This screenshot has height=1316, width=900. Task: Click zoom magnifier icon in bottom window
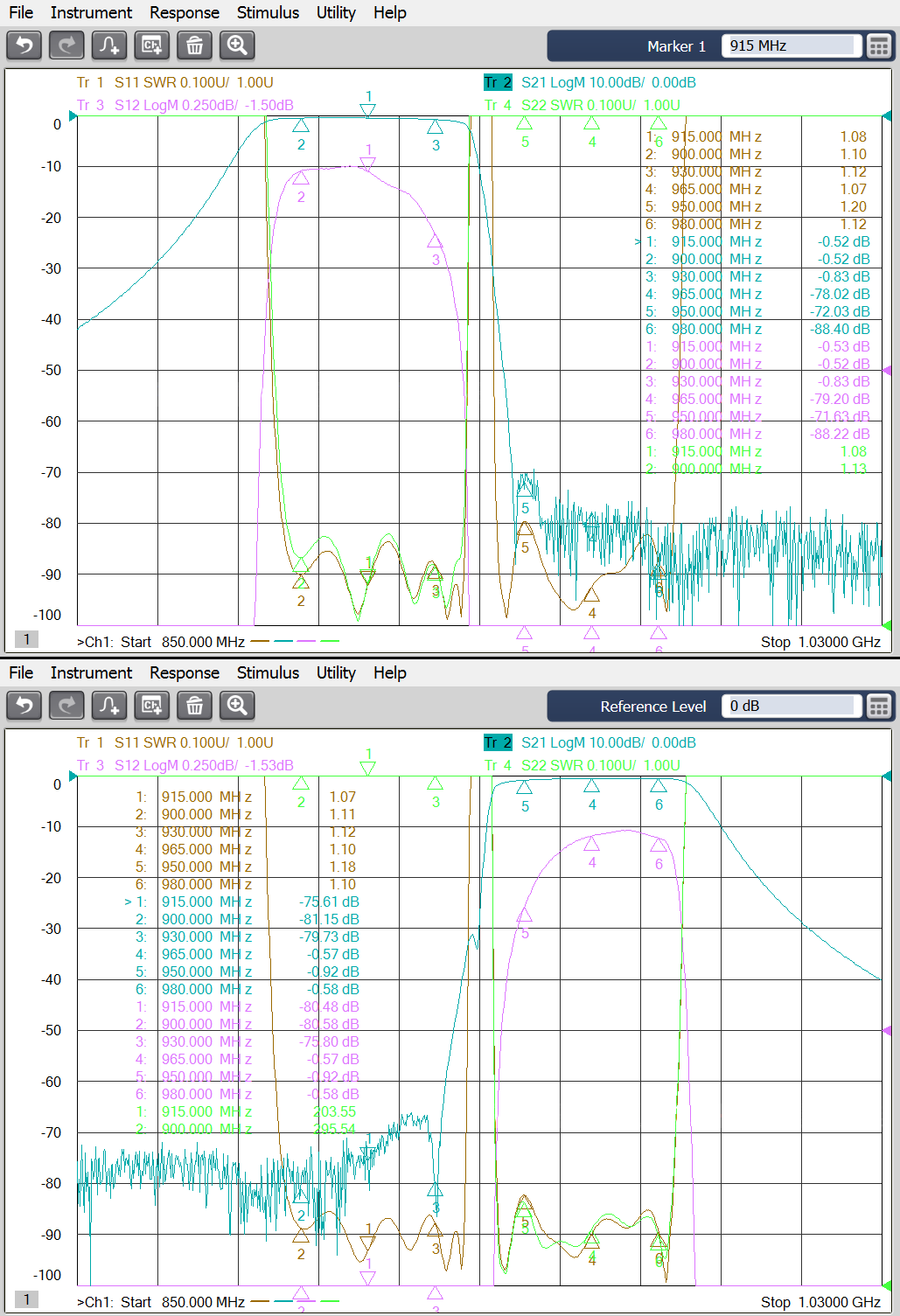click(237, 706)
